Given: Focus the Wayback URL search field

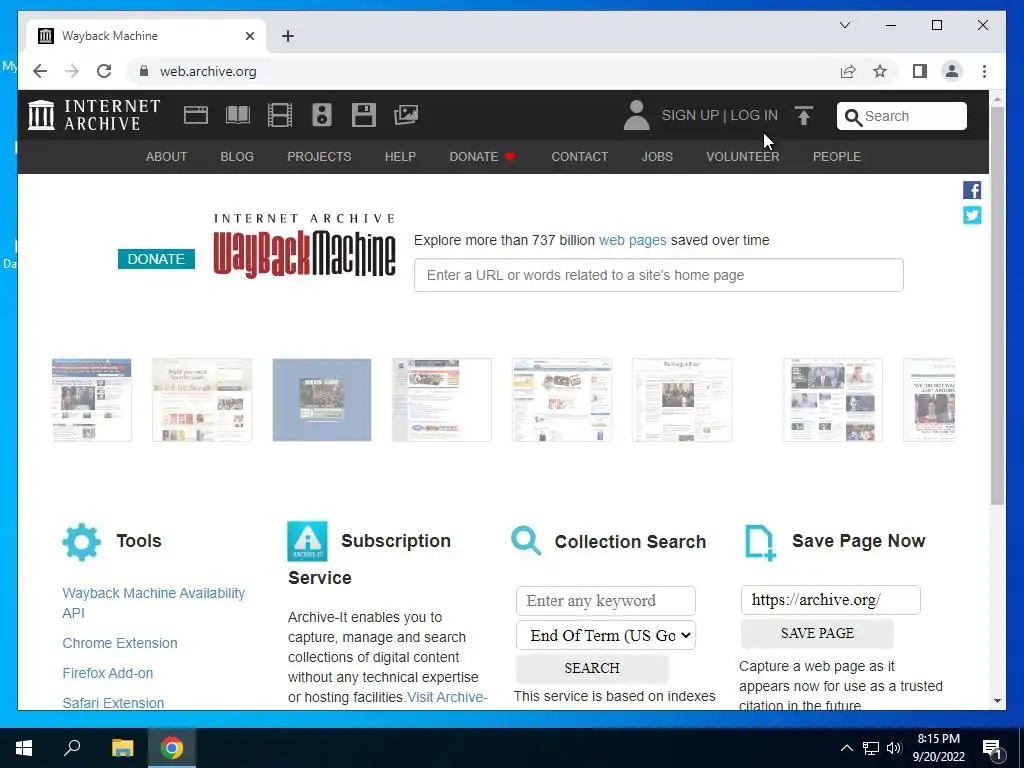Looking at the screenshot, I should pos(658,275).
